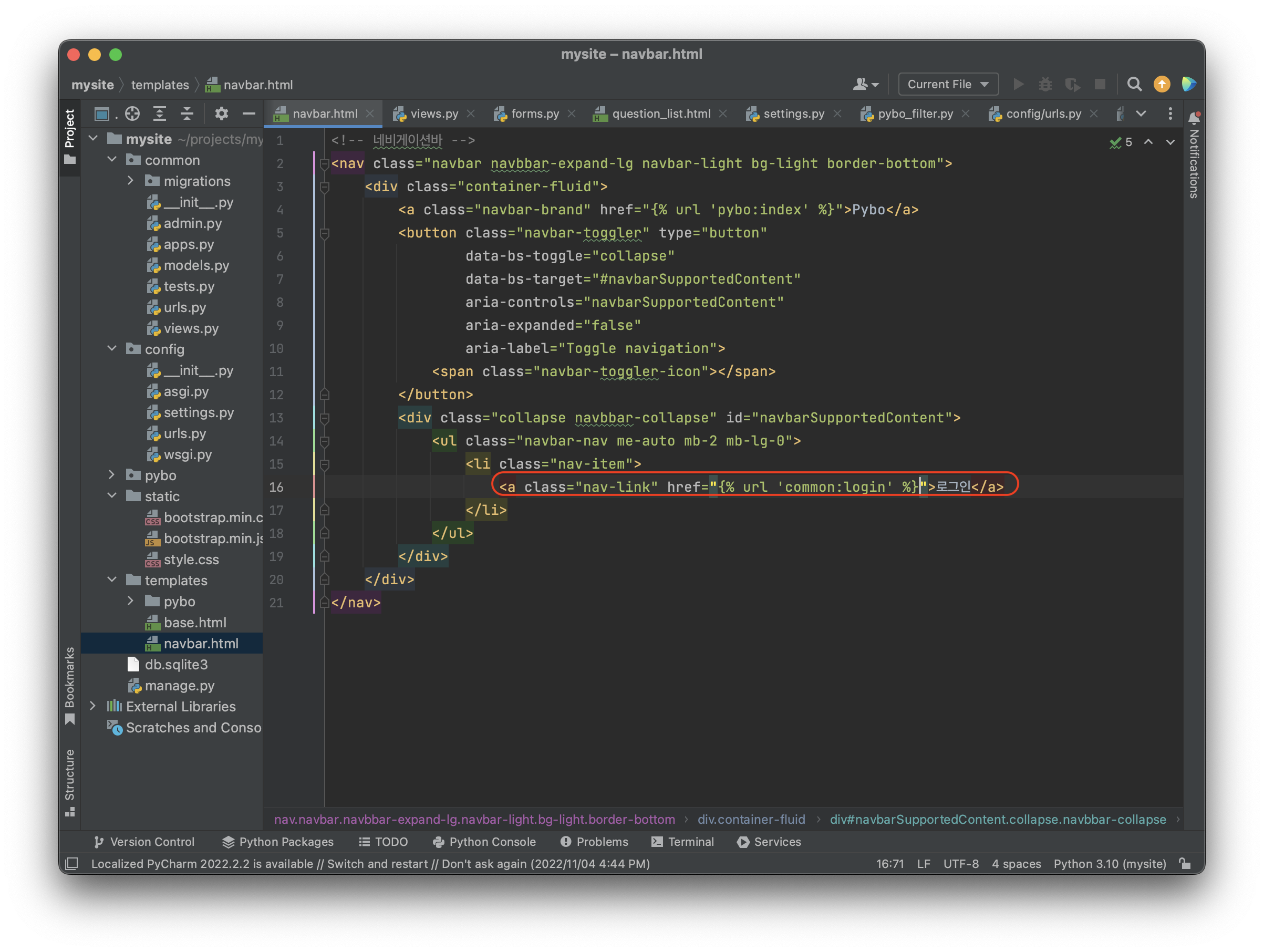Click the Search Everywhere magnifier icon
This screenshot has height=952, width=1264.
click(1134, 85)
